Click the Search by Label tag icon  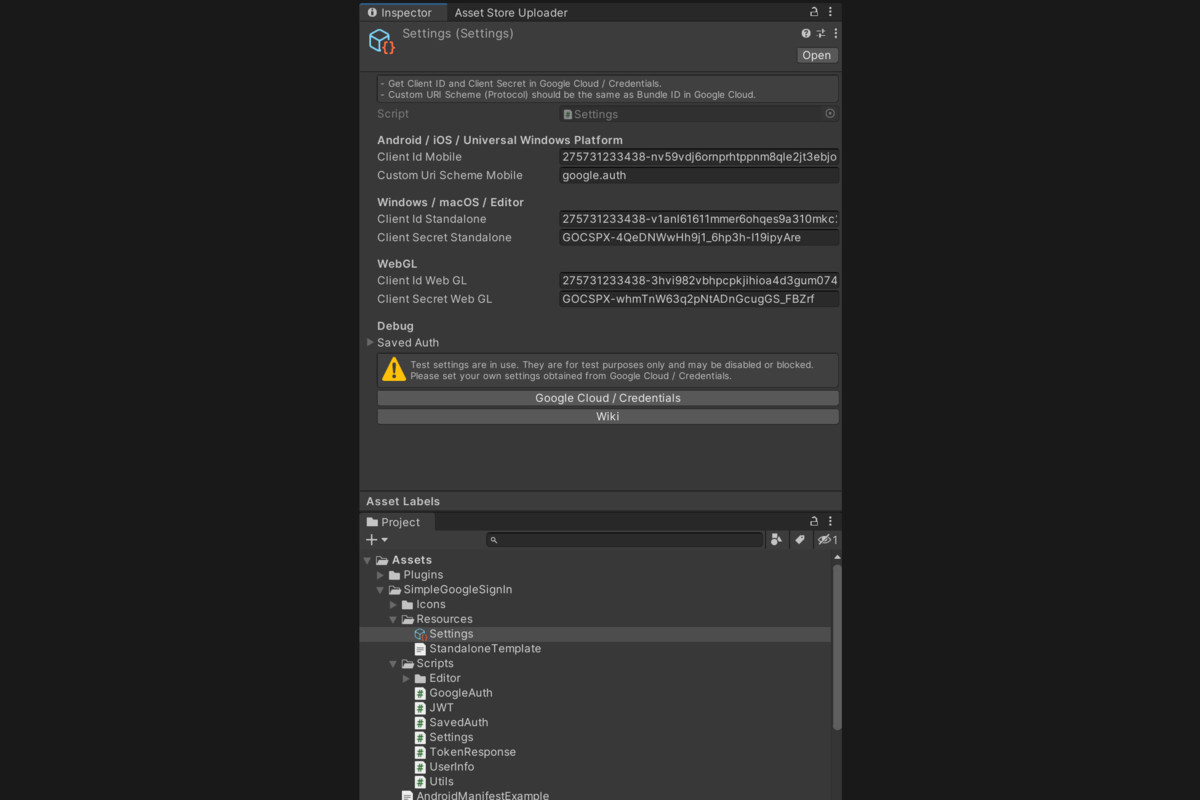pos(800,540)
